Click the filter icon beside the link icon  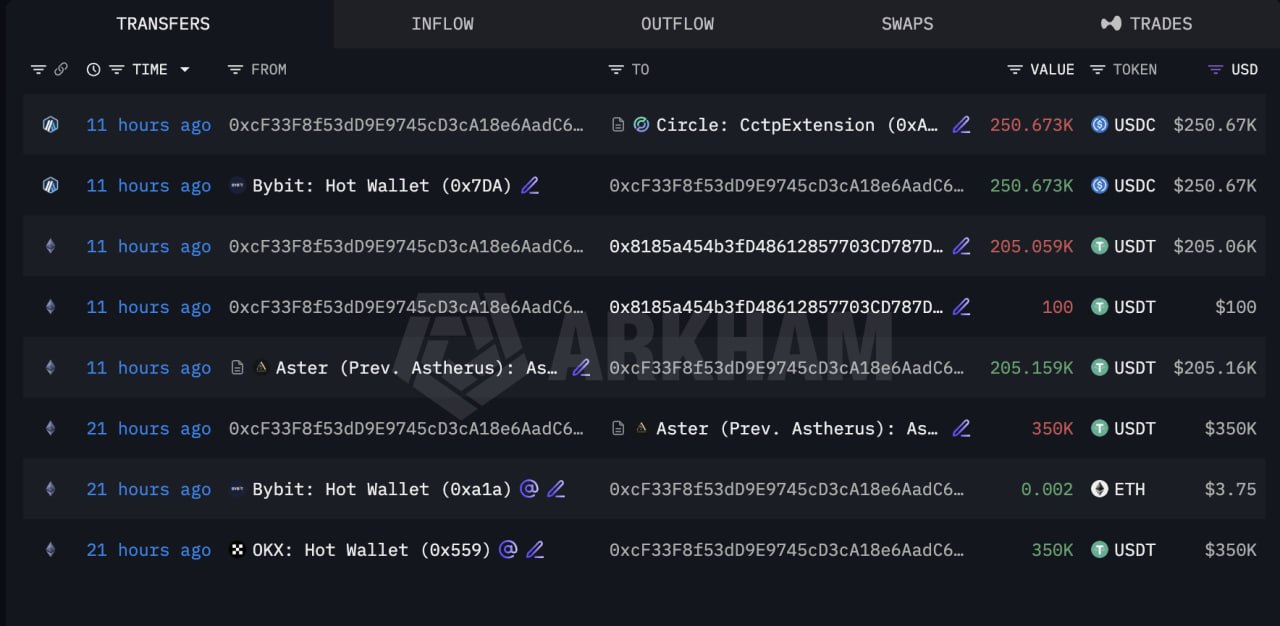click(x=38, y=69)
